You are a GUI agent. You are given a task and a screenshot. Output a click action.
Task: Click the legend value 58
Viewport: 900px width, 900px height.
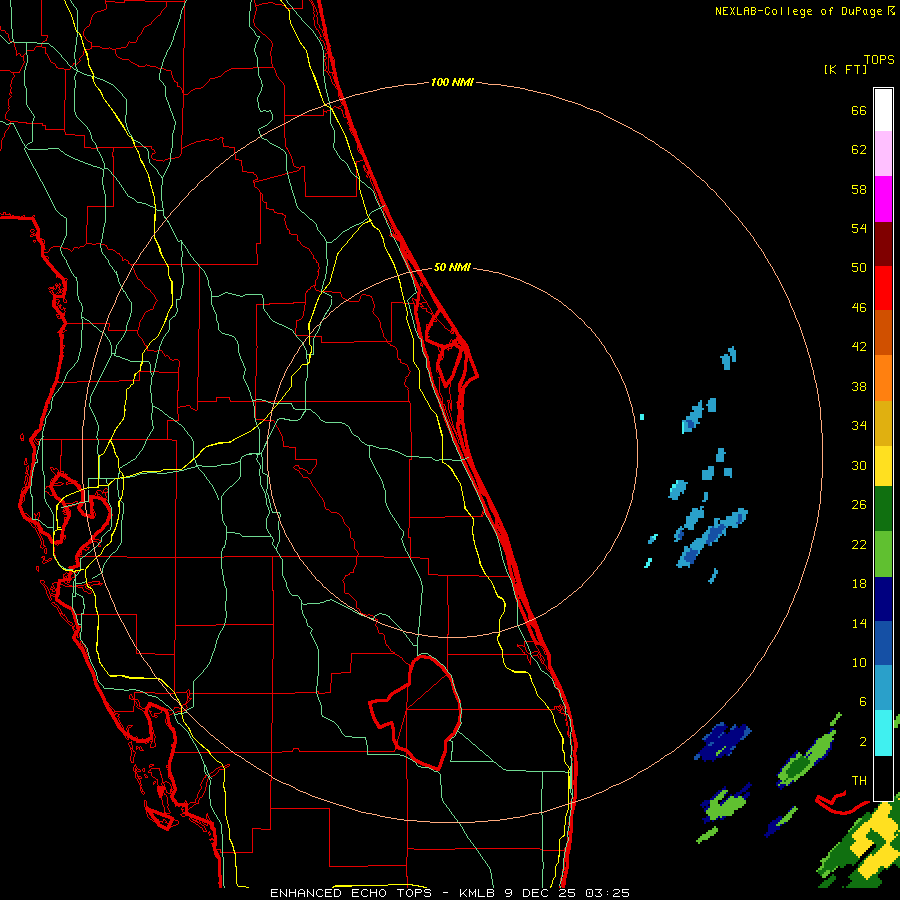pyautogui.click(x=859, y=189)
